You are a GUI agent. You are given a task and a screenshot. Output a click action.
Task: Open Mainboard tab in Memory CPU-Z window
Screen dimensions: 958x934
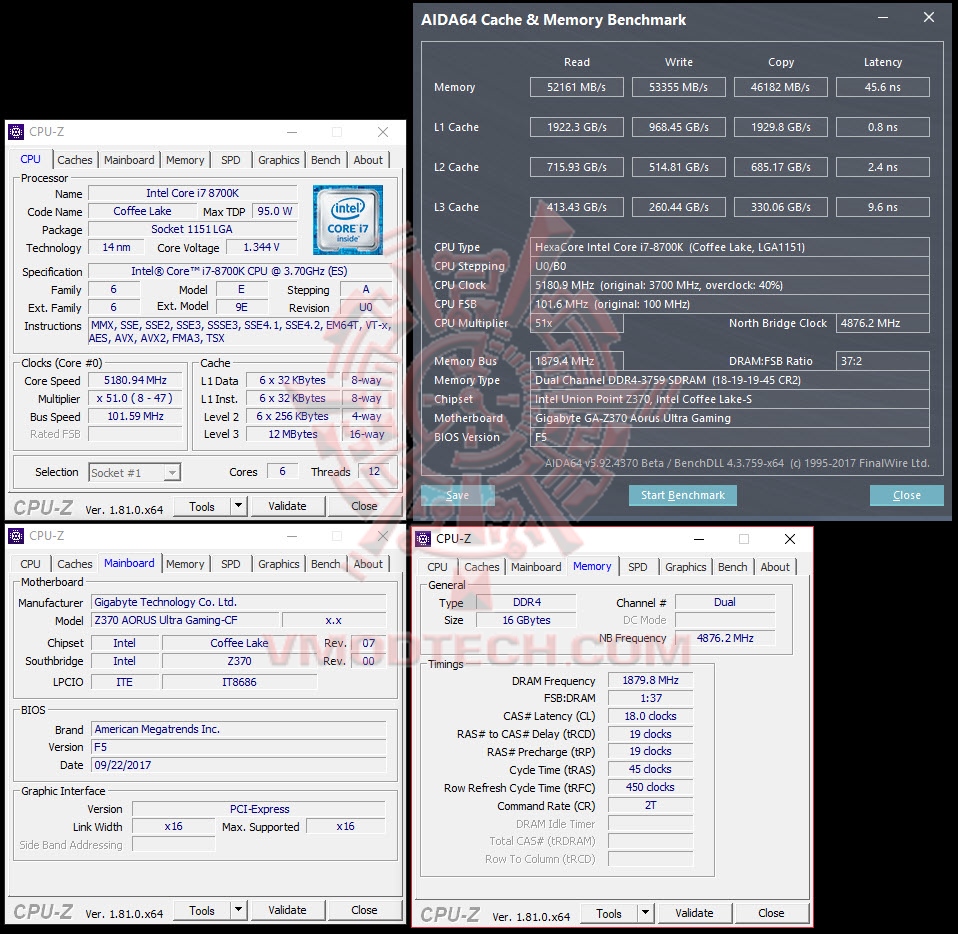[x=536, y=567]
